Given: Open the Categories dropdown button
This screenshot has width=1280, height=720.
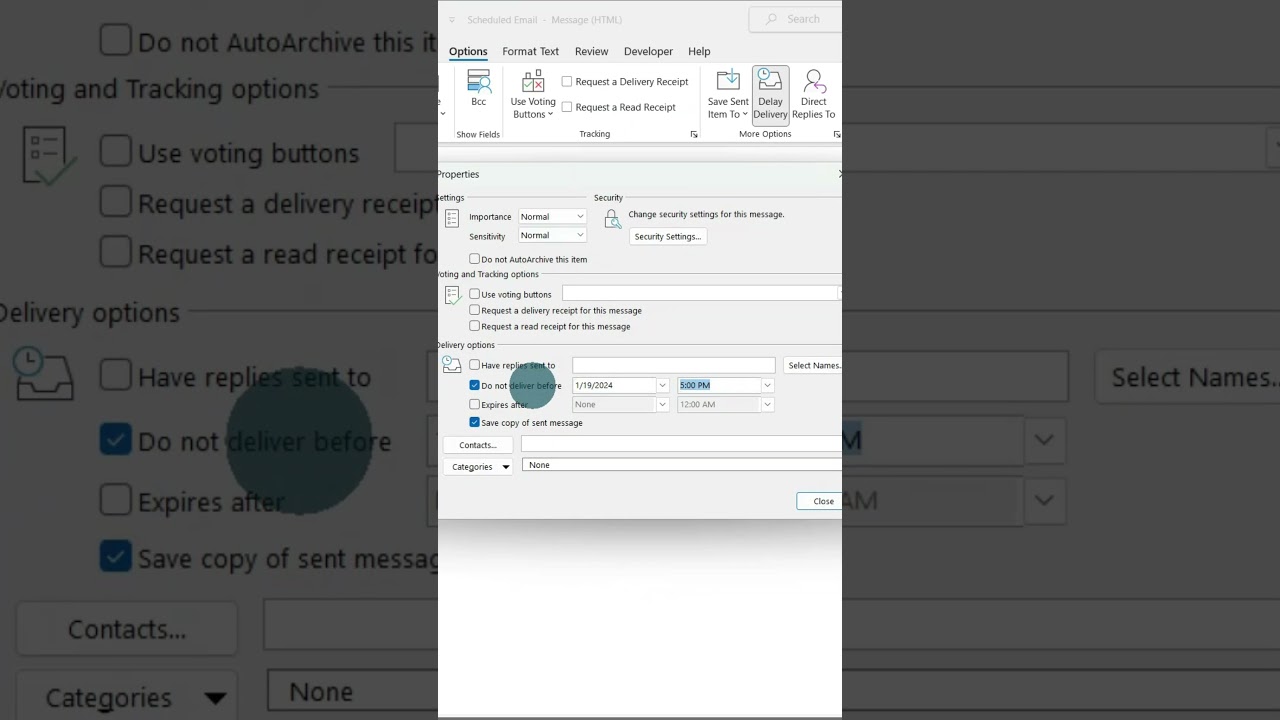Looking at the screenshot, I should [478, 467].
